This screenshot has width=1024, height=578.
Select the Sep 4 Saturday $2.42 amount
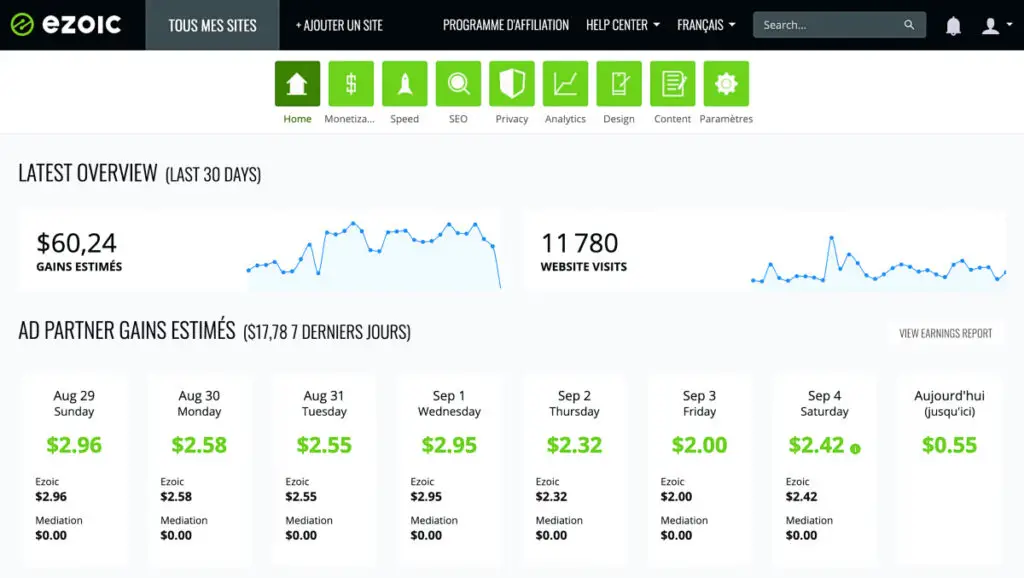pos(816,445)
